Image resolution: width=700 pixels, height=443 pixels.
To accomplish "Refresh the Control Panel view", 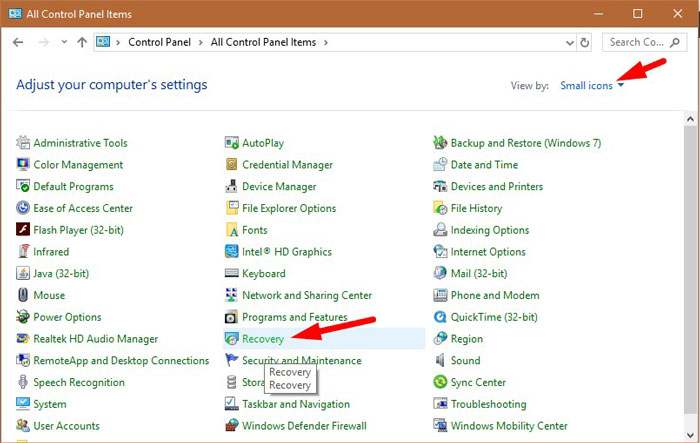I will (x=584, y=42).
